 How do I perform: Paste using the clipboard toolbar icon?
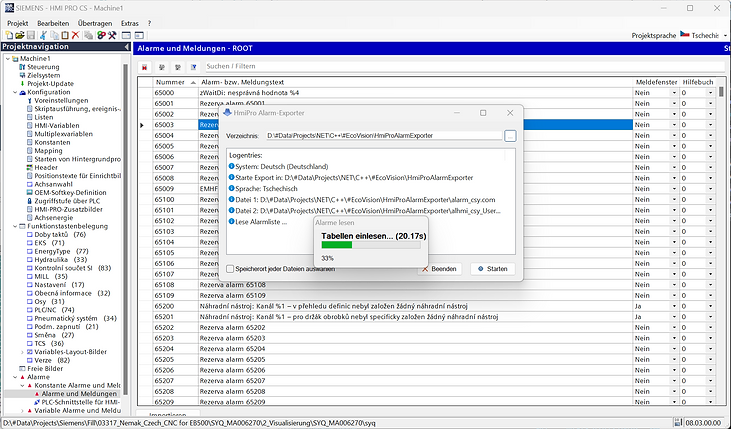tap(65, 35)
